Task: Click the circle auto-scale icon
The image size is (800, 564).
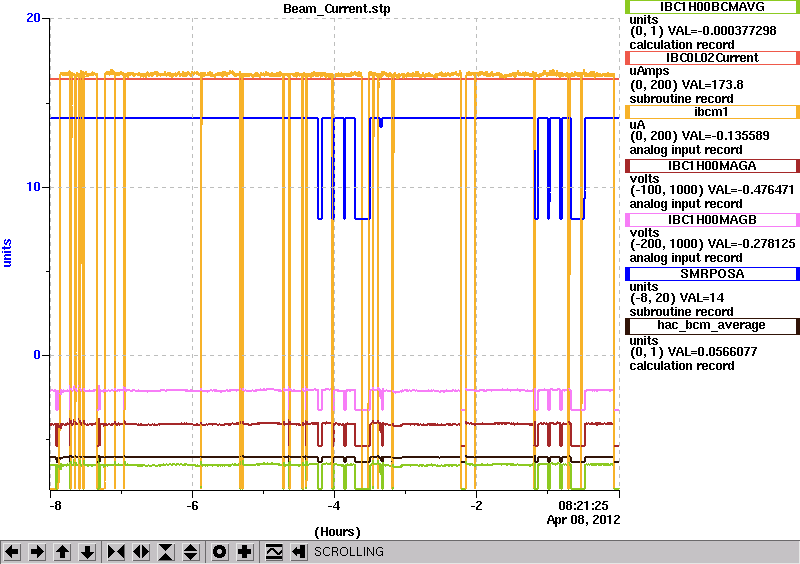Action: [220, 552]
